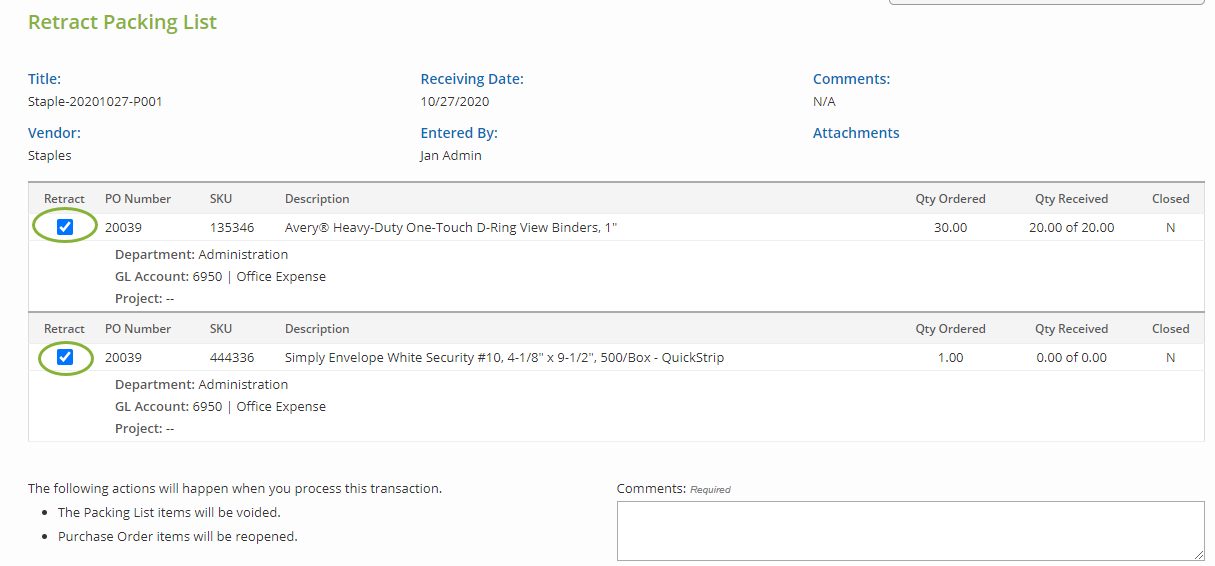The width and height of the screenshot is (1215, 566).
Task: Select the SKU value 135346
Action: pyautogui.click(x=232, y=227)
